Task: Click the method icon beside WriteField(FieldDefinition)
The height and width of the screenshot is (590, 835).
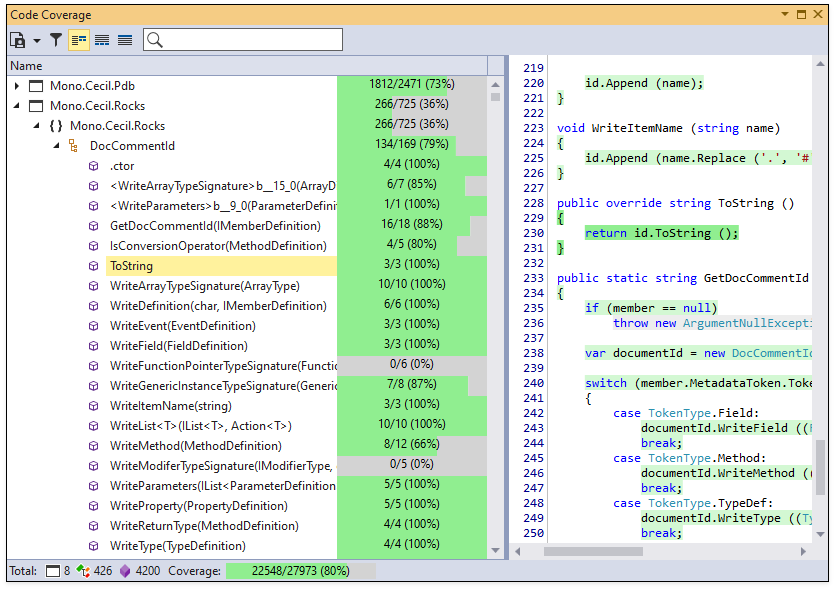Action: 94,346
